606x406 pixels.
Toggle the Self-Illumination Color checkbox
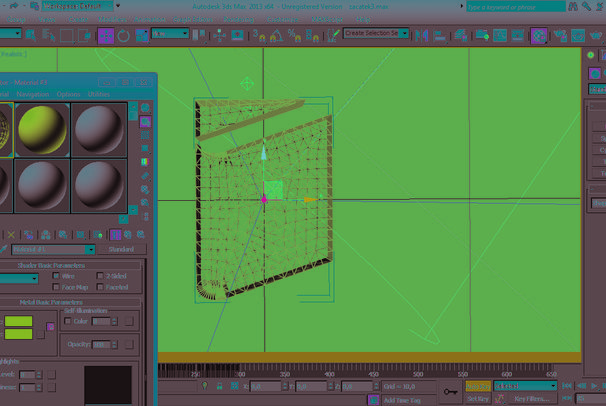click(68, 321)
